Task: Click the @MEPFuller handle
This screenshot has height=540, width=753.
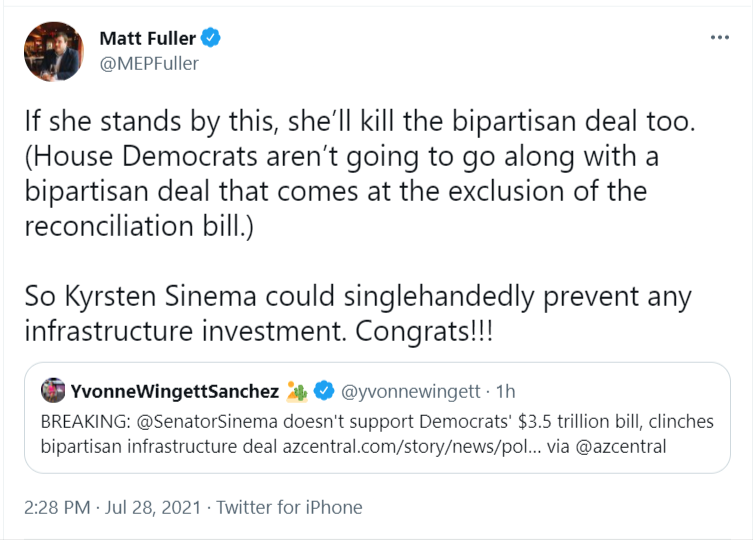Action: click(149, 63)
